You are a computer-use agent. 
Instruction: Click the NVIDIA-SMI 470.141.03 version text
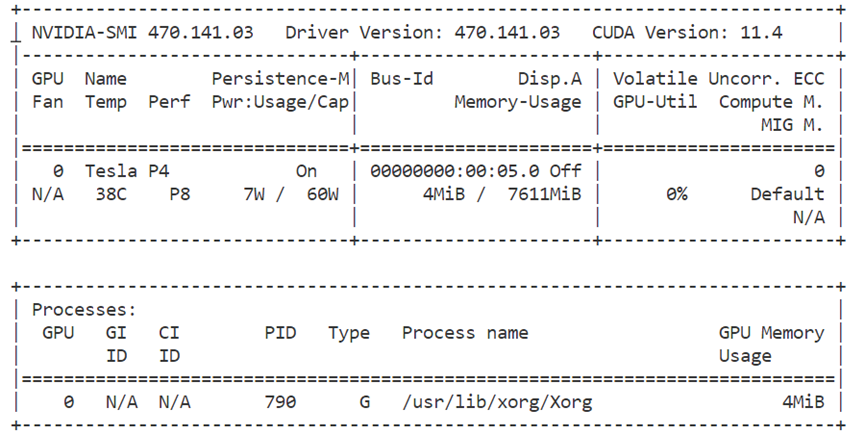tap(142, 32)
